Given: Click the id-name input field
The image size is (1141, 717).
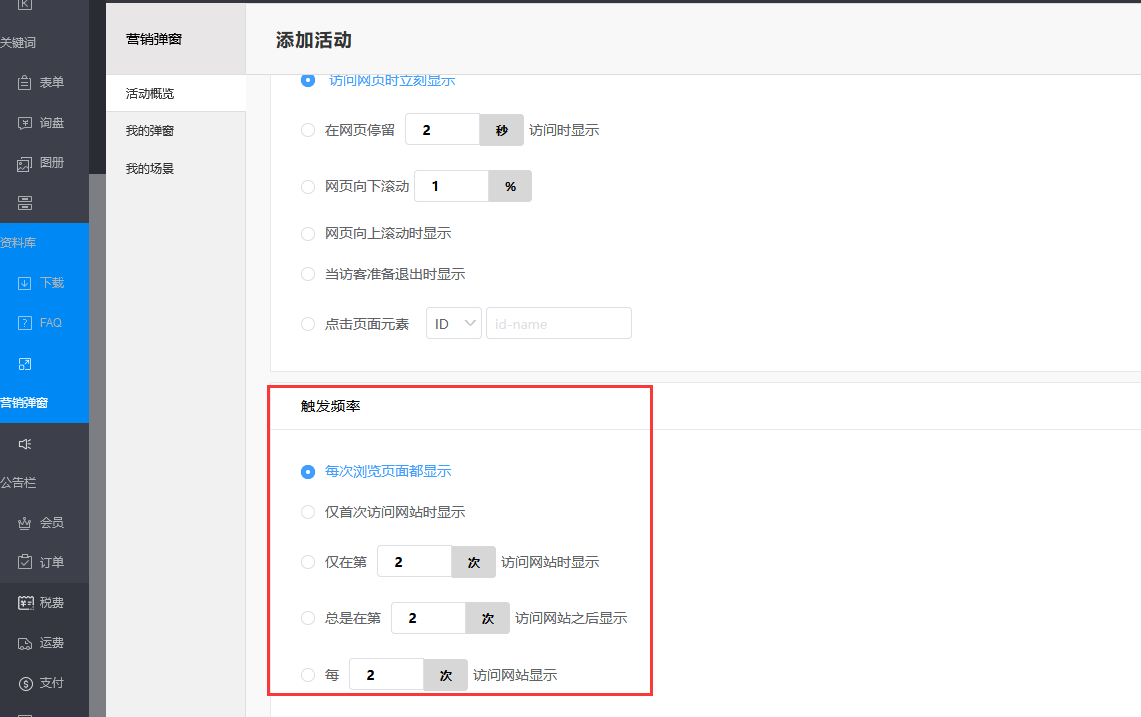Looking at the screenshot, I should click(x=558, y=324).
